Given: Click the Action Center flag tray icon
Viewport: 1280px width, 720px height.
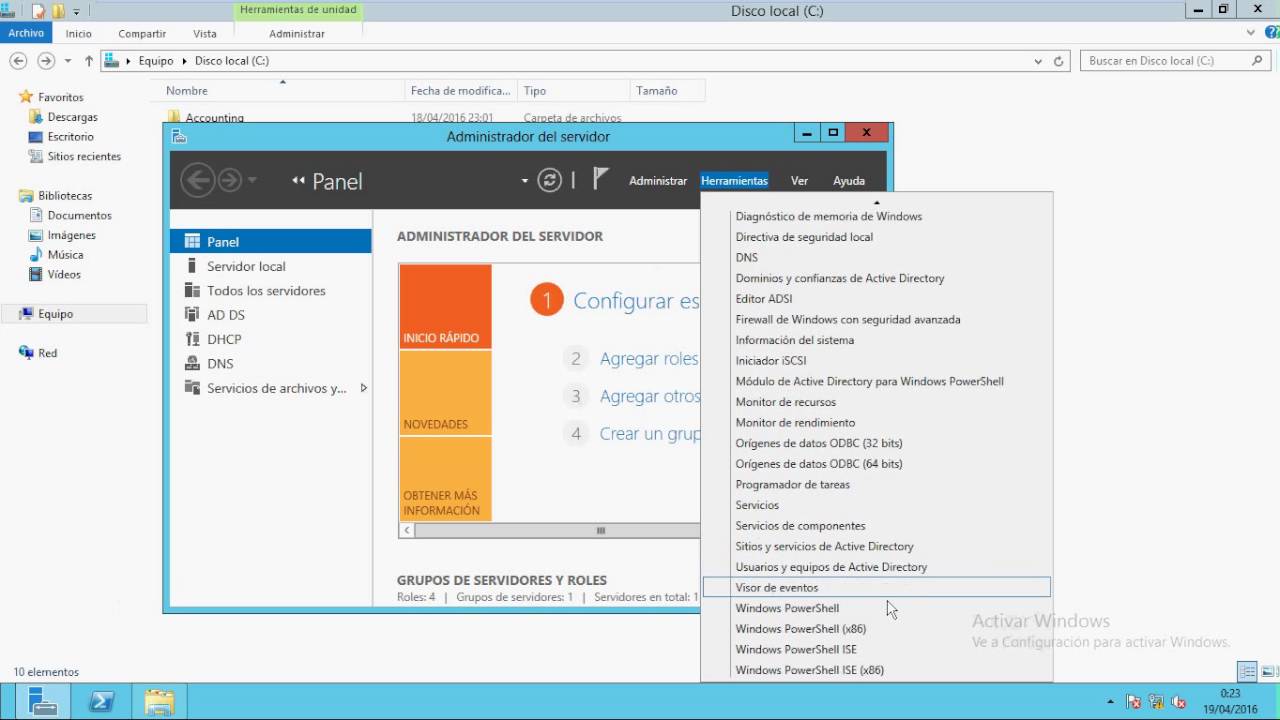Looking at the screenshot, I should click(x=1133, y=702).
